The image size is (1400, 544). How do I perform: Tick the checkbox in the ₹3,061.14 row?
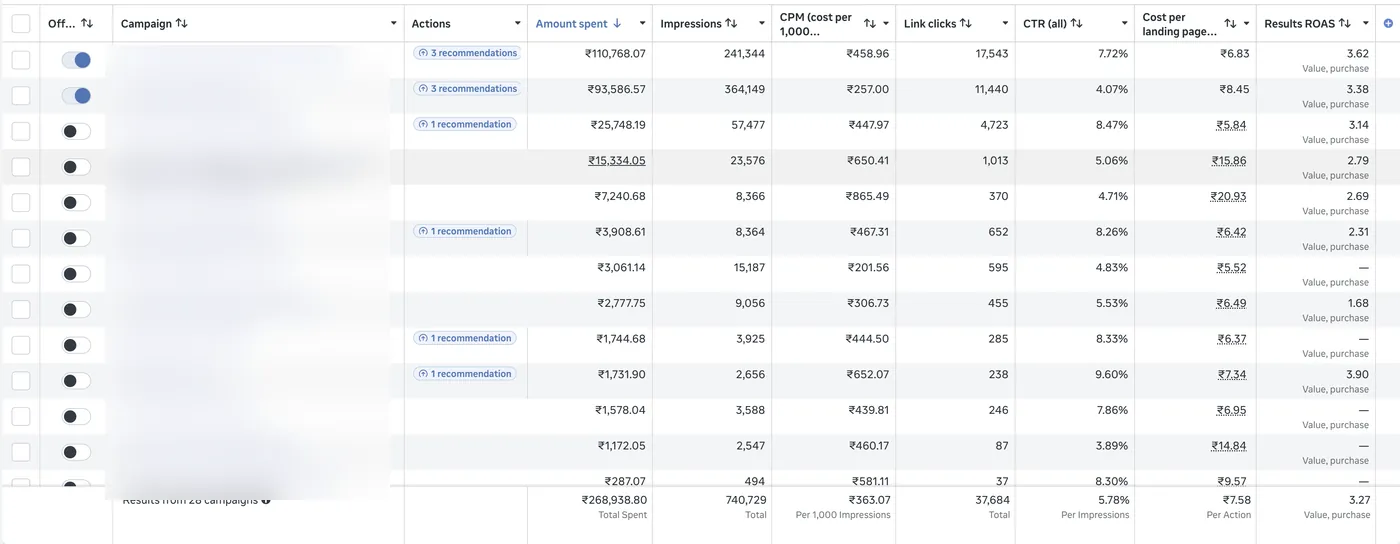pos(21,274)
